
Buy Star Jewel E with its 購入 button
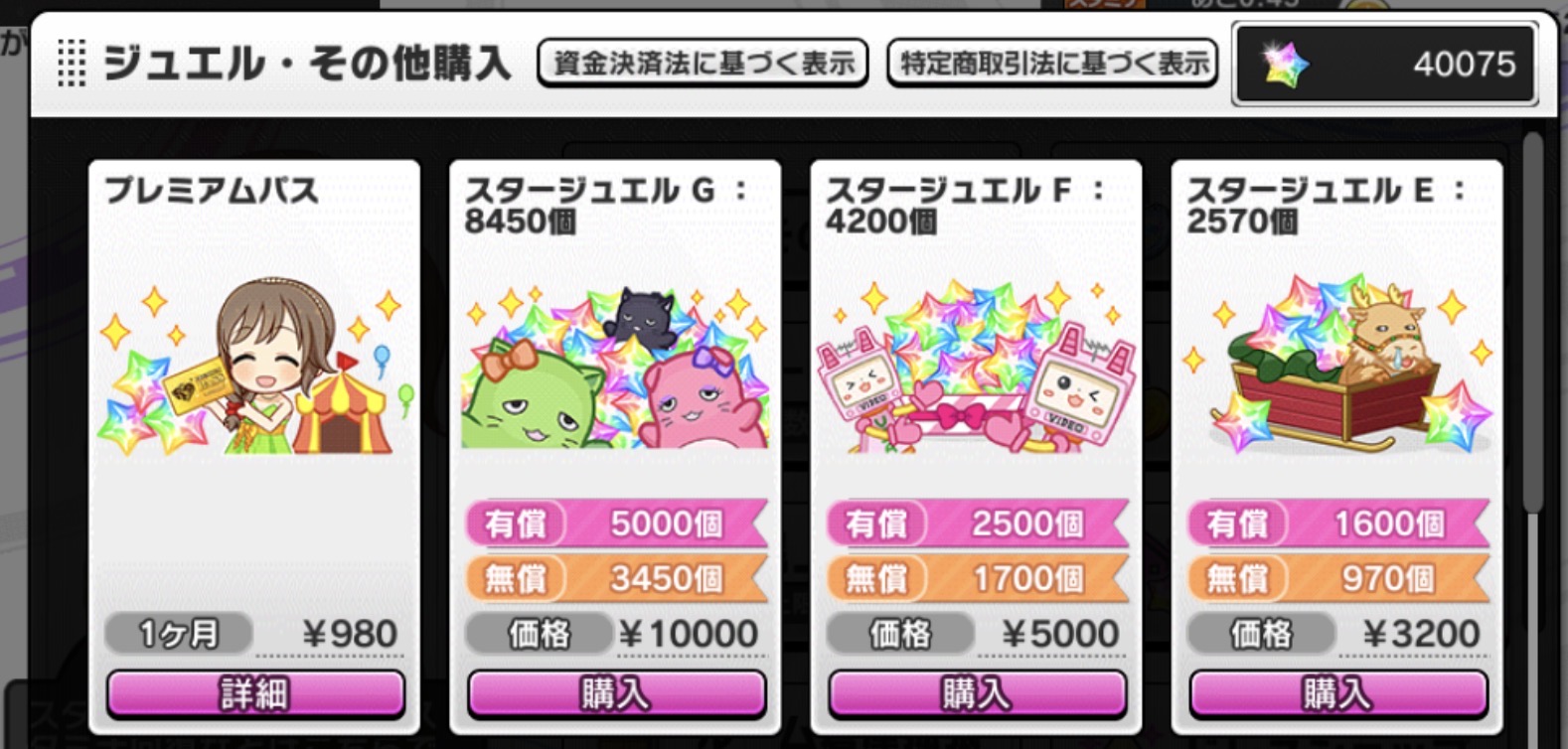(x=1337, y=693)
